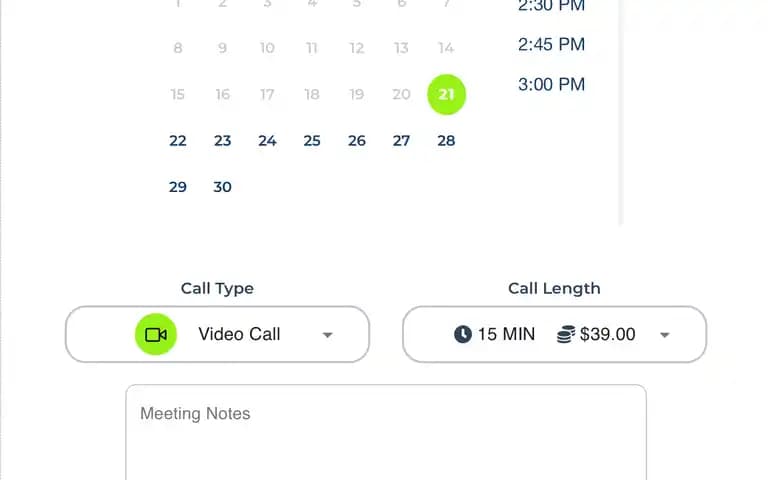The image size is (768, 480).
Task: Select date 27 on the calendar
Action: pos(401,141)
